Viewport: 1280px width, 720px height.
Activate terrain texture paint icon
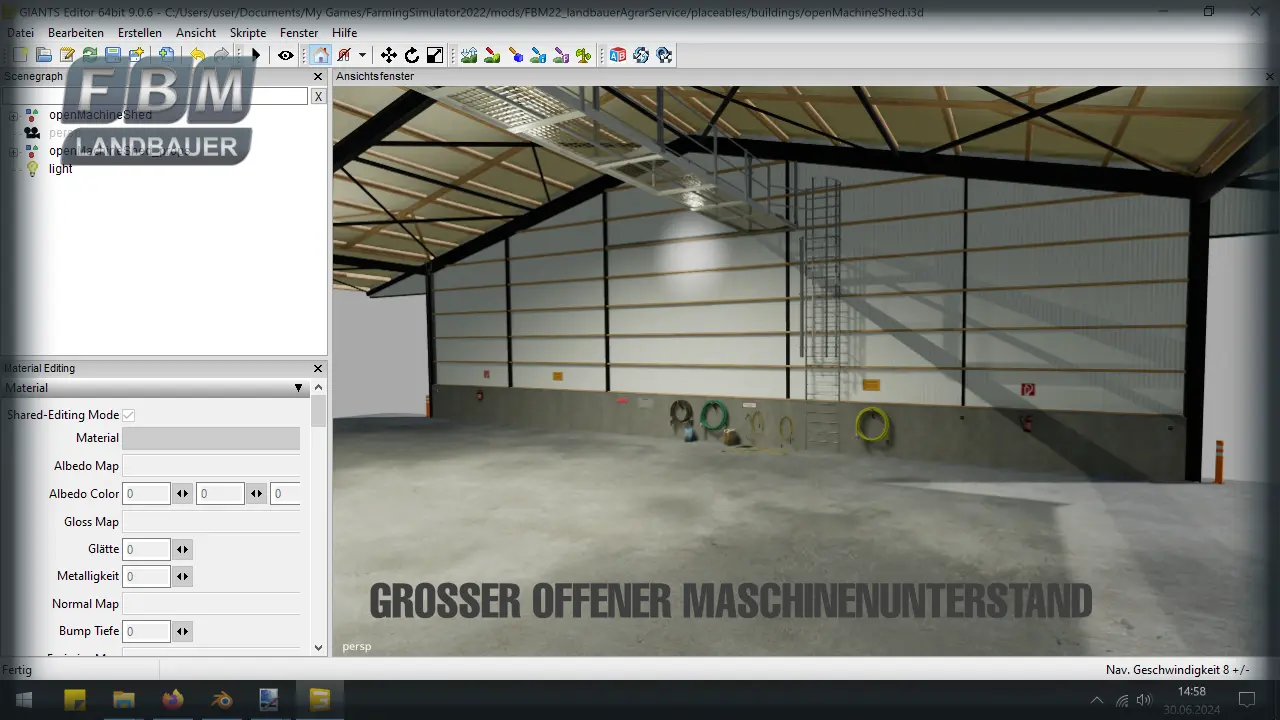coord(492,55)
